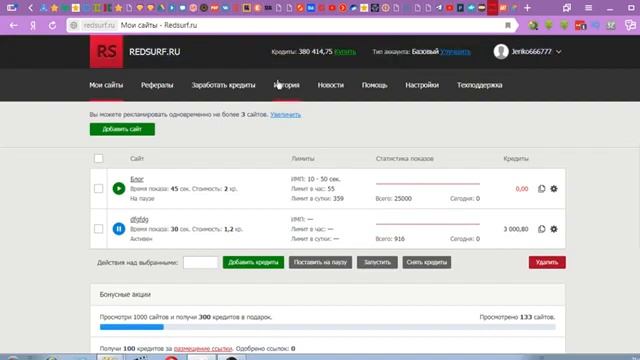The image size is (640, 360).
Task: Click the user avatar icon
Action: [501, 52]
